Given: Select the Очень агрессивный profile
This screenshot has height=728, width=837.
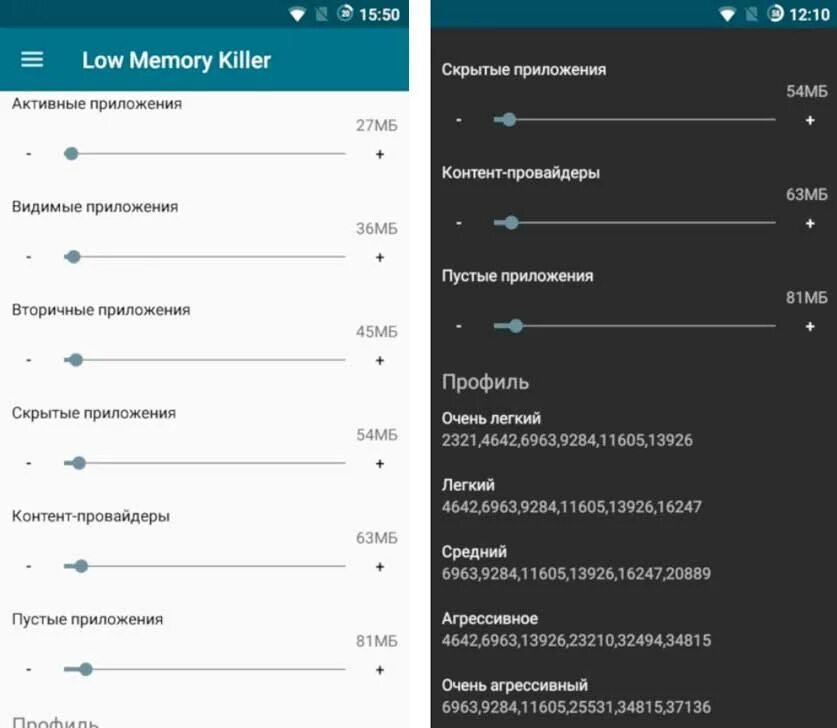Looking at the screenshot, I should 576,696.
